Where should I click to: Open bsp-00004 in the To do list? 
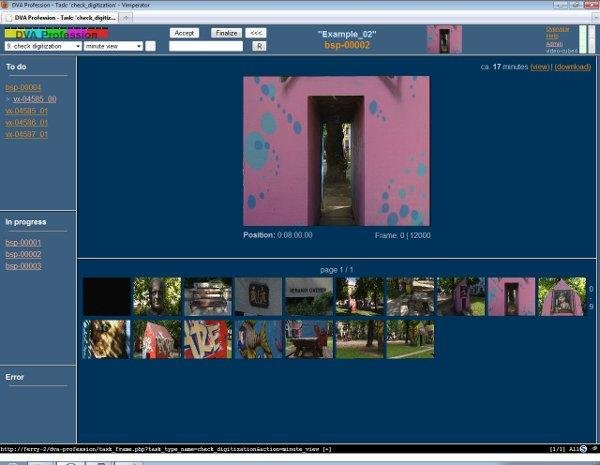click(23, 88)
